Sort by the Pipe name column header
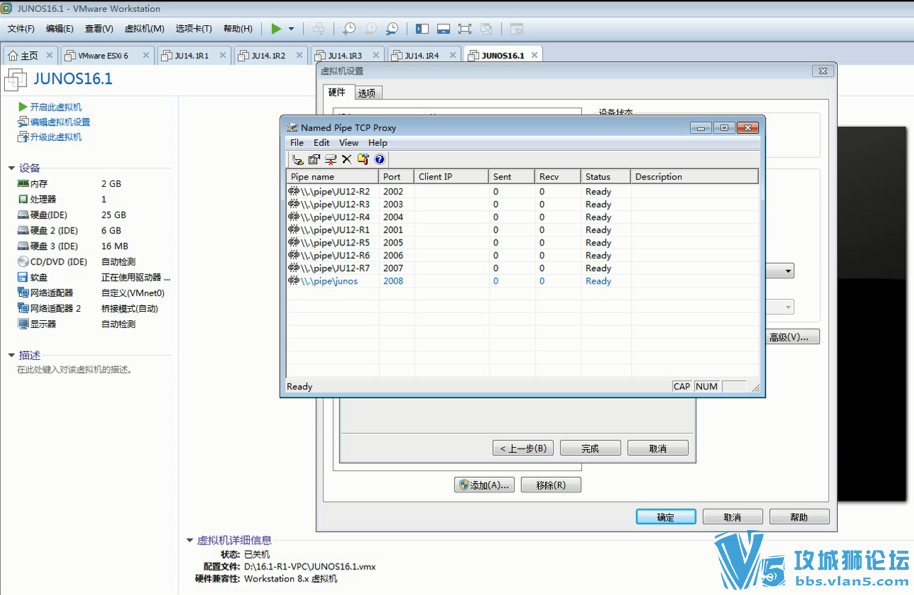Image resolution: width=914 pixels, height=595 pixels. point(333,177)
